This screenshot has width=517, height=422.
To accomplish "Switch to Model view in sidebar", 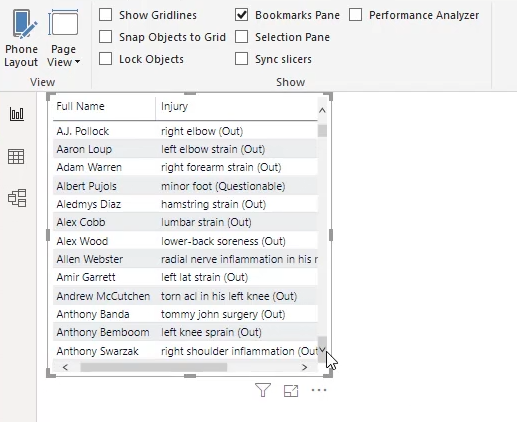I will point(17,198).
